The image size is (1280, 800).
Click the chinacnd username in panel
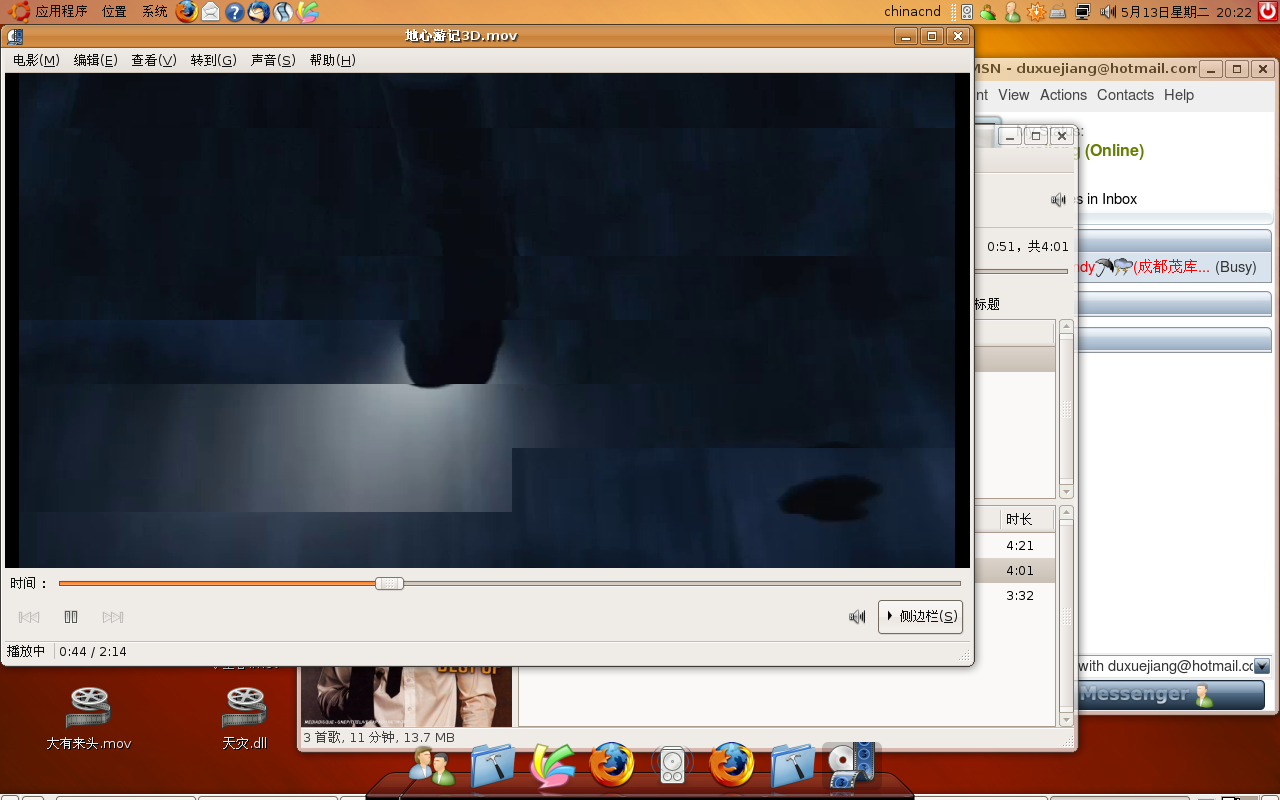tap(912, 12)
